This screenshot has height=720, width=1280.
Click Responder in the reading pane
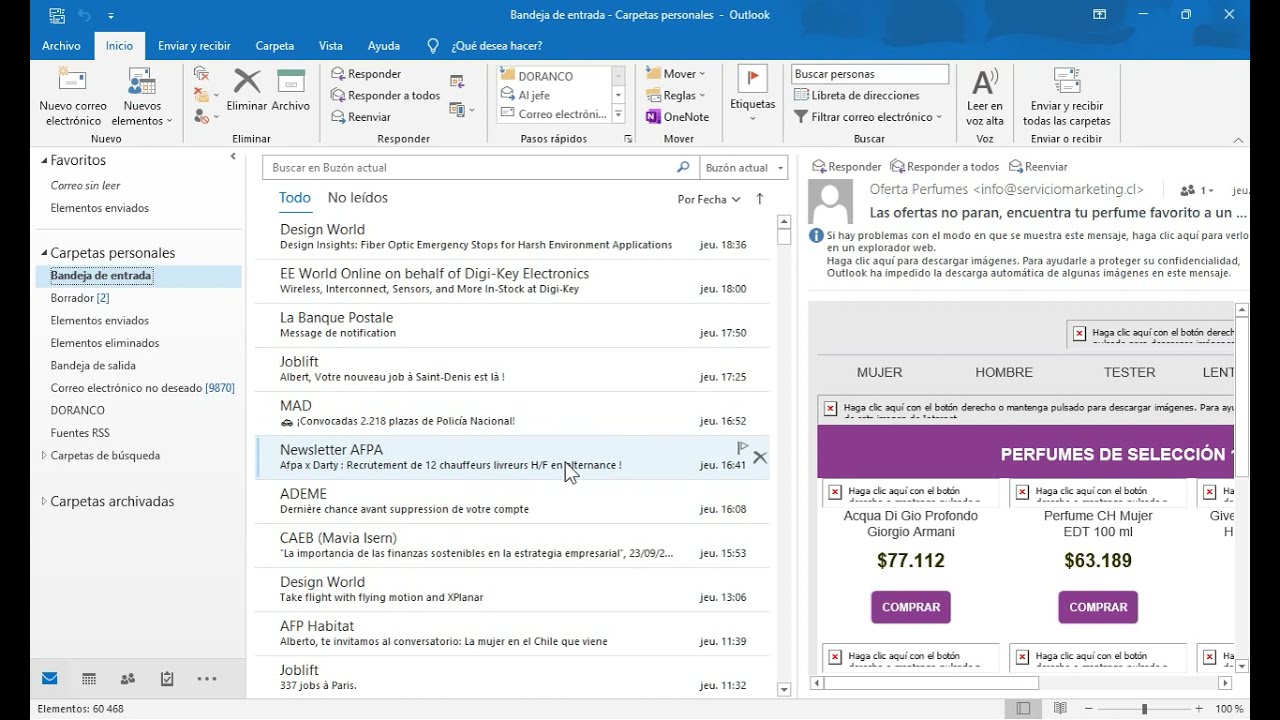tap(847, 167)
